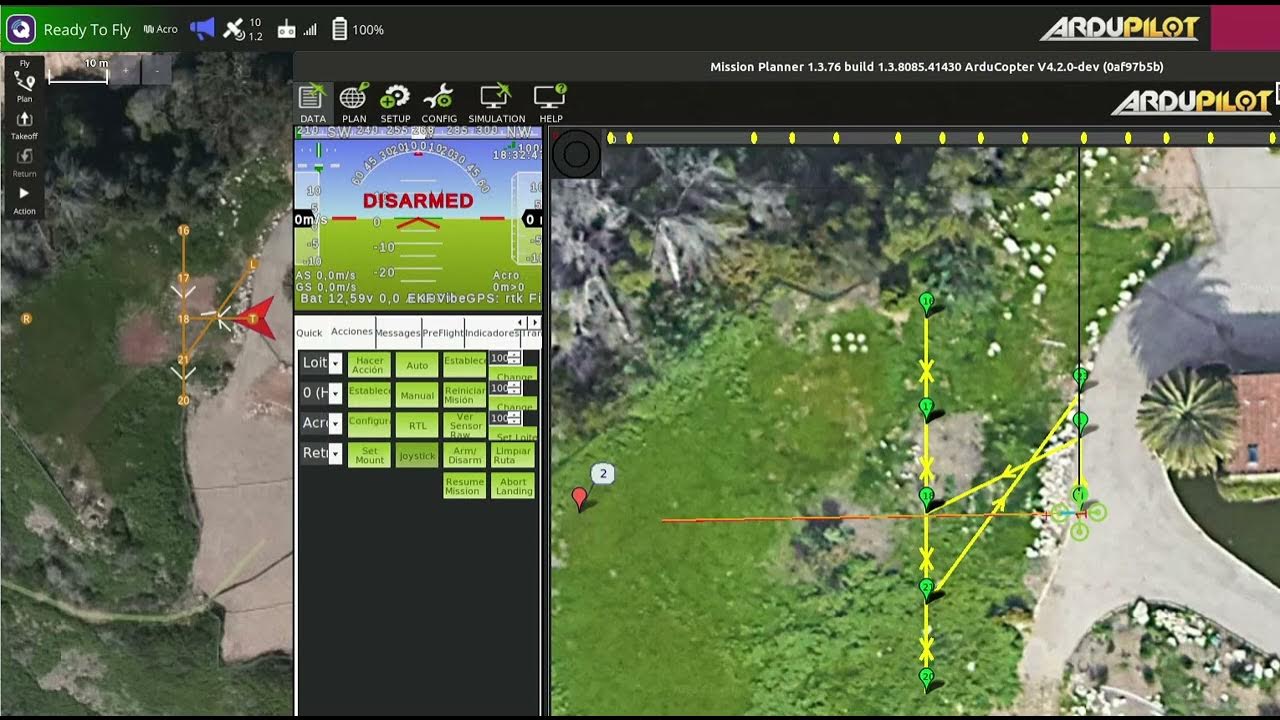1280x720 pixels.
Task: Show RC radio controller status icon
Action: click(286, 29)
